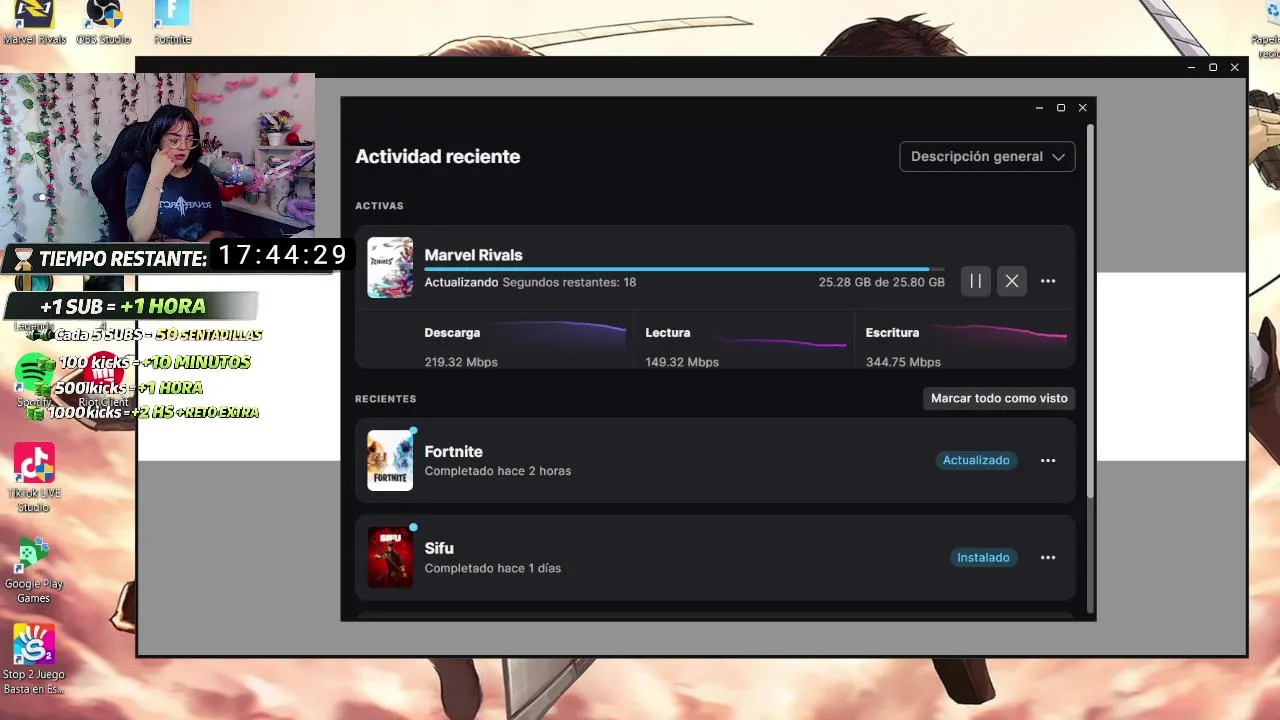Open Fortnite desktop shortcut
The height and width of the screenshot is (720, 1280).
172,23
